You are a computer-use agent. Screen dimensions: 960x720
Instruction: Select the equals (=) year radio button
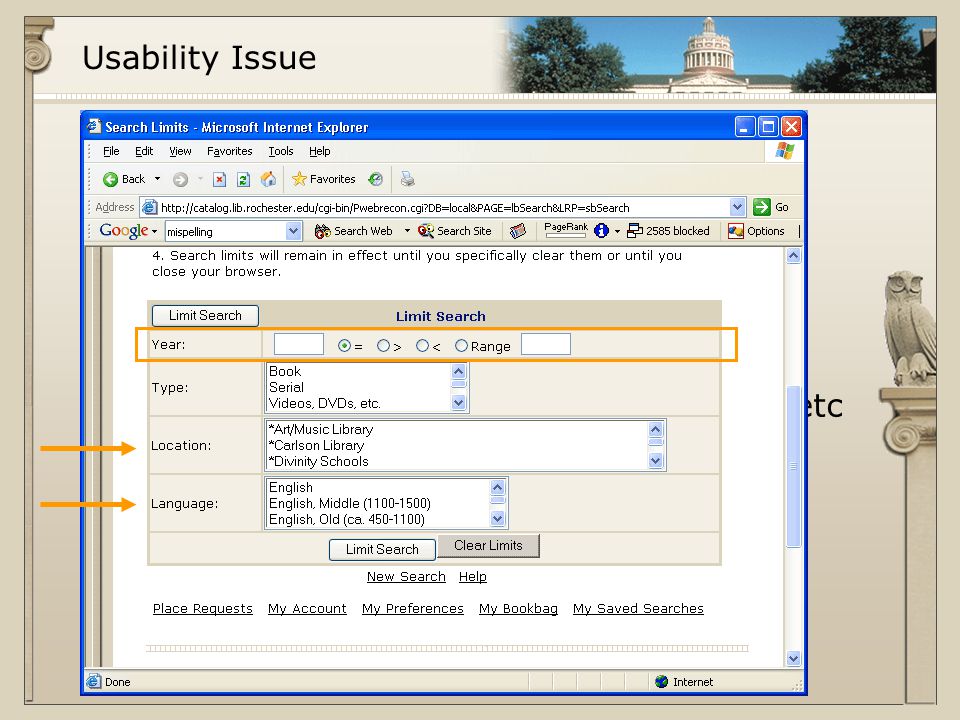[x=344, y=346]
